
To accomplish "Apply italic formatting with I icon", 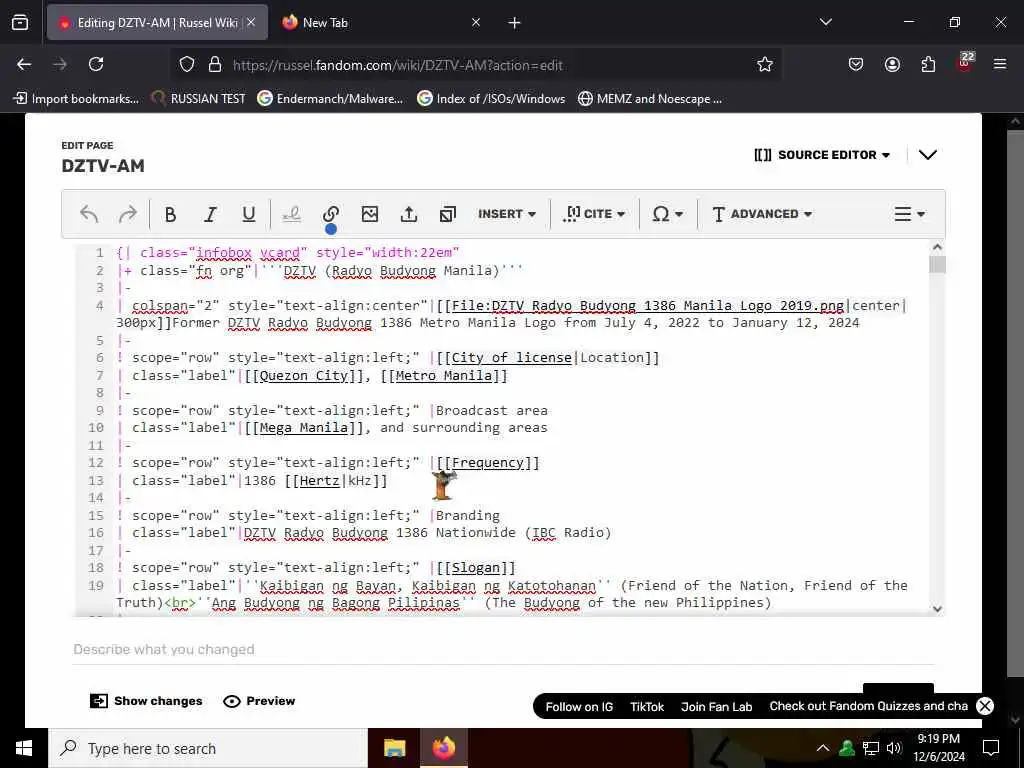I will pos(210,214).
